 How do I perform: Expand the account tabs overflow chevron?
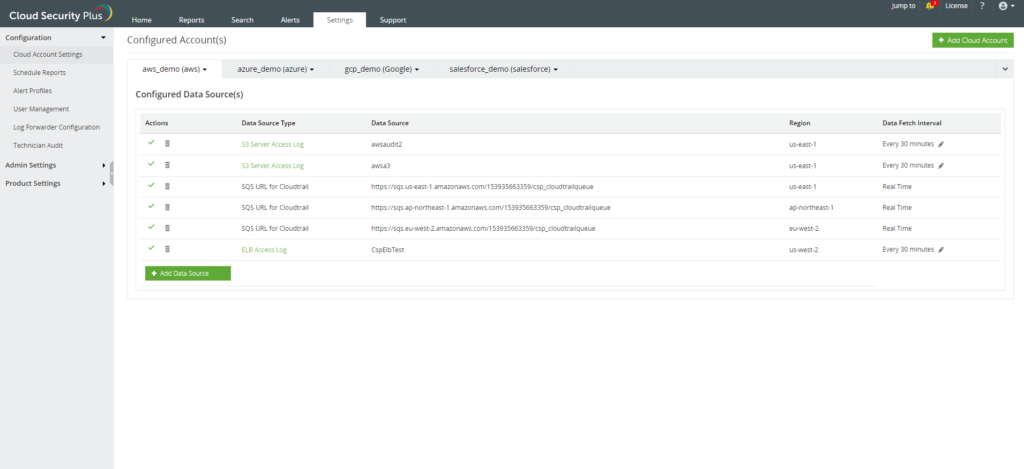point(1004,69)
